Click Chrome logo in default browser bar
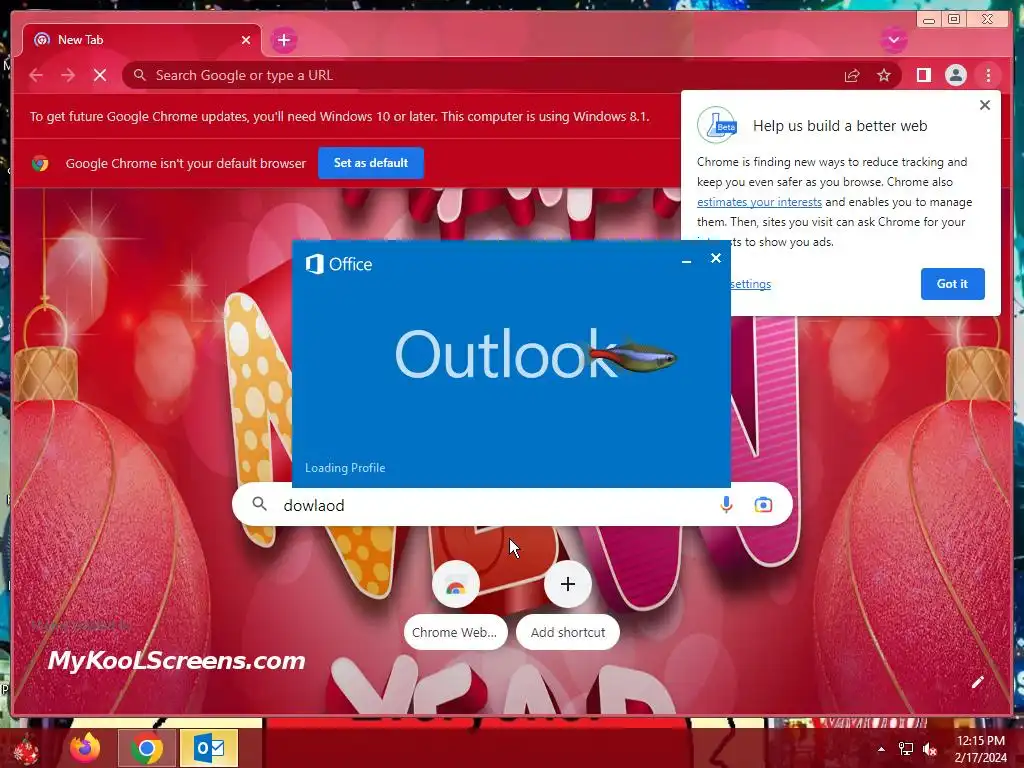 40,163
